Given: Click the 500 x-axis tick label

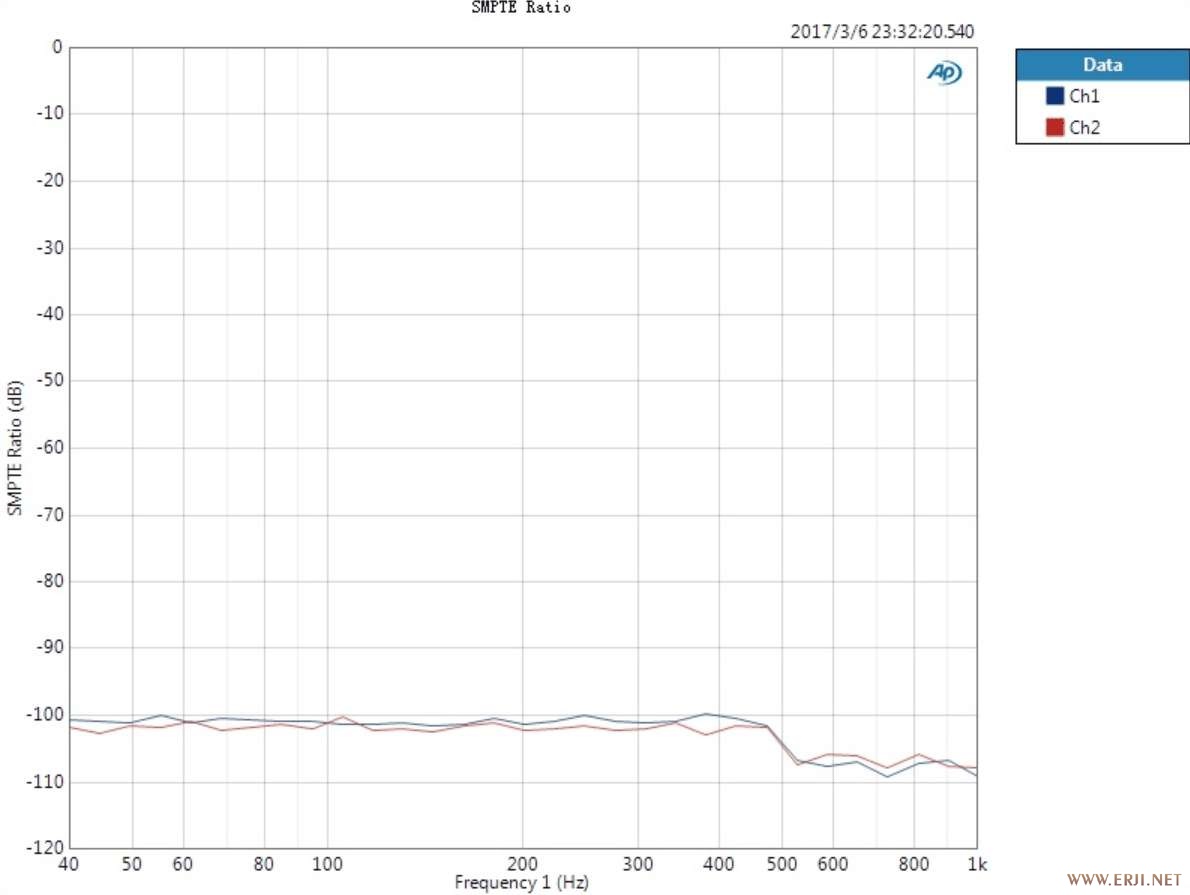Looking at the screenshot, I should [x=782, y=864].
